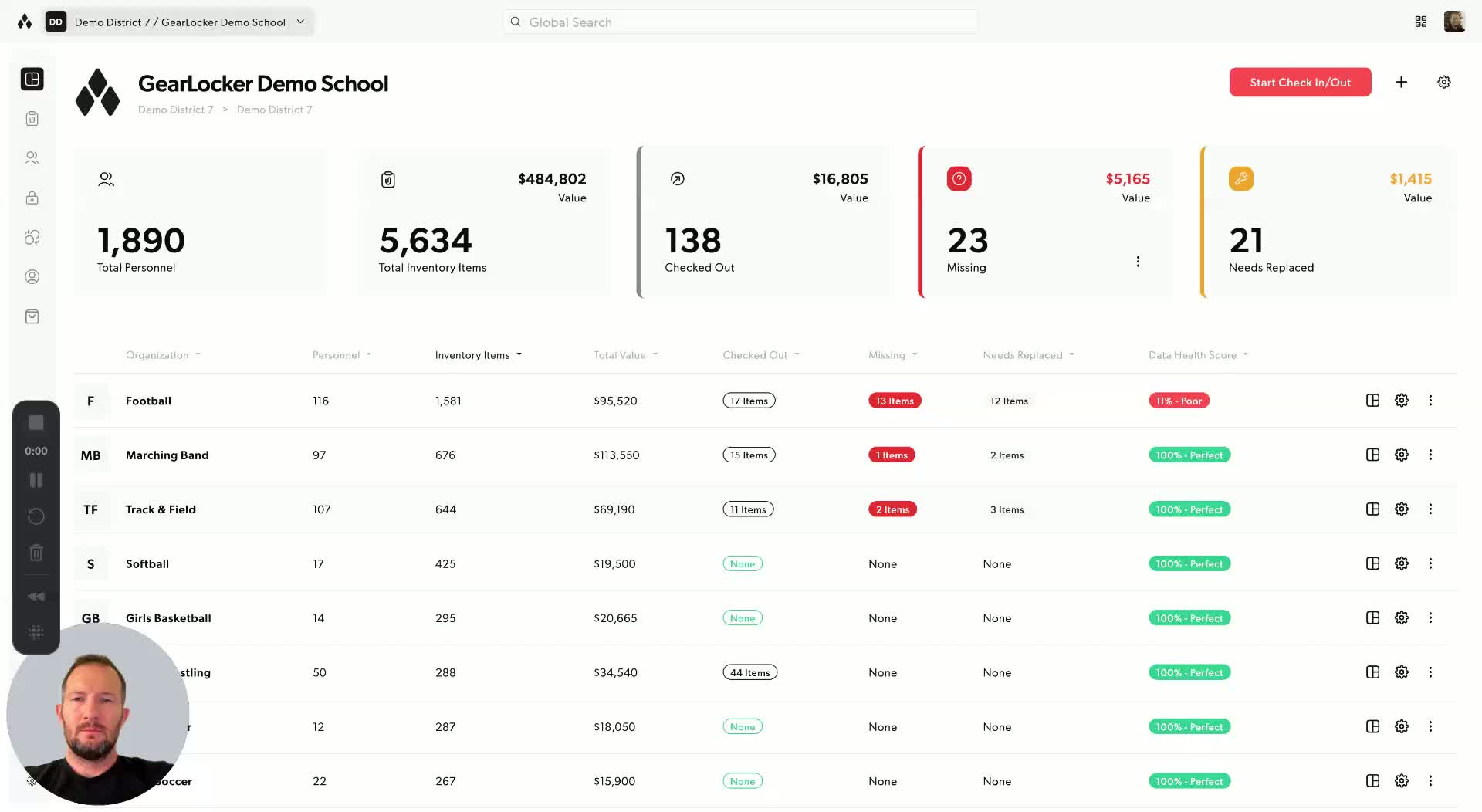Open Marching Band dashboard icon
This screenshot has height=812, width=1482.
[1373, 455]
